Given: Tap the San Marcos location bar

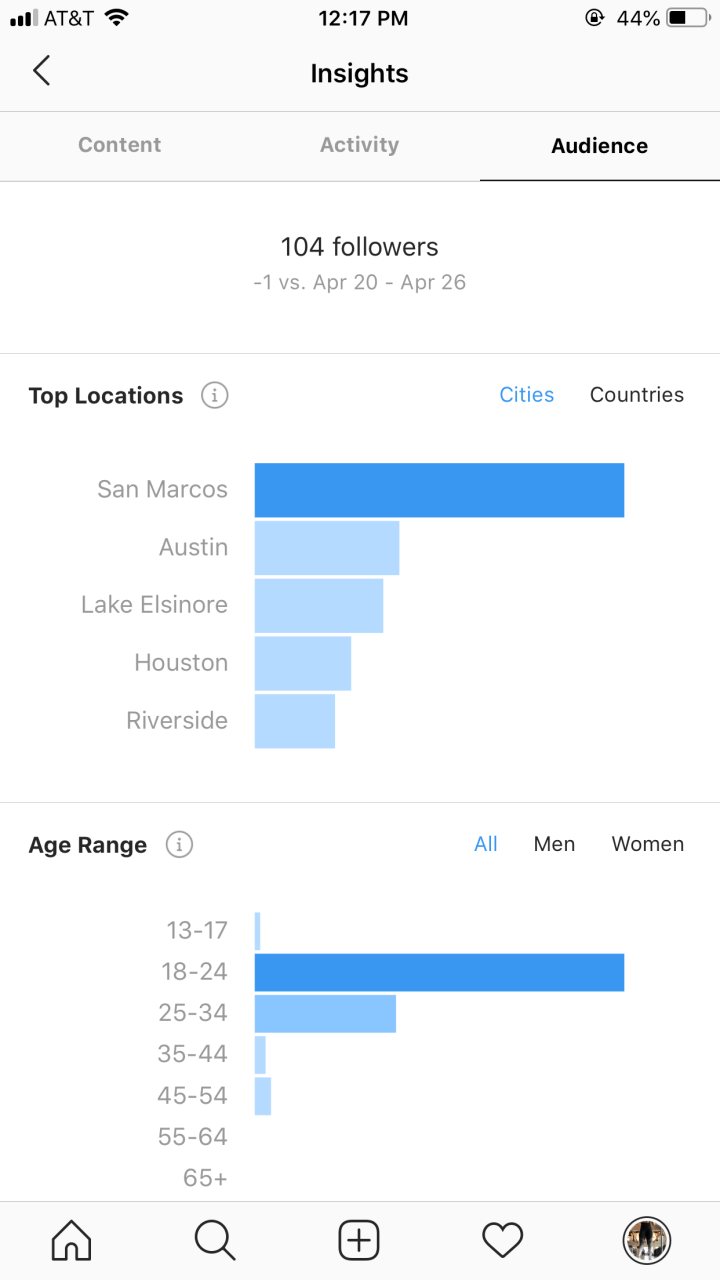Looking at the screenshot, I should point(439,490).
